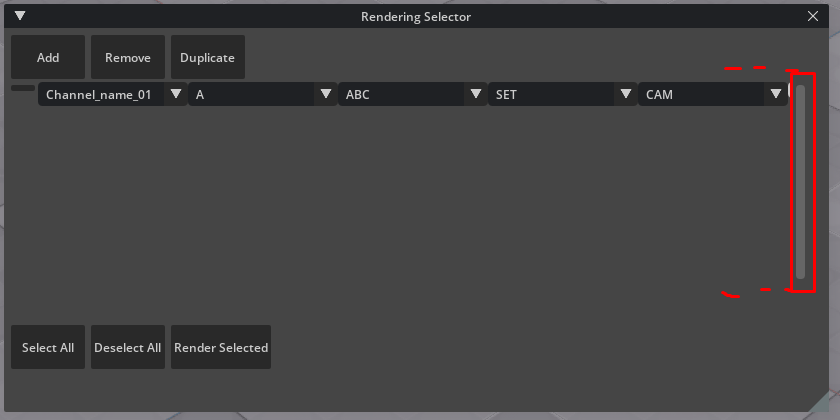Click the Channel_name_01 combo box text
This screenshot has height=420, width=840.
click(x=98, y=95)
